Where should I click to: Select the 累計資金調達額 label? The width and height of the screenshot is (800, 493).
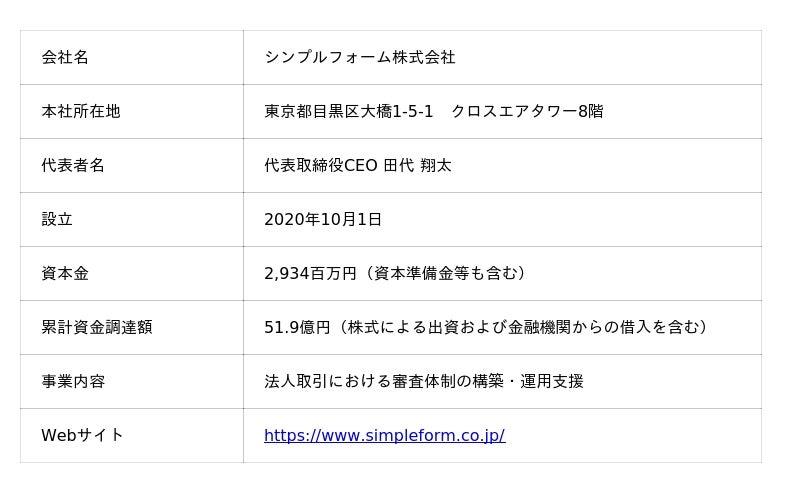pyautogui.click(x=97, y=328)
